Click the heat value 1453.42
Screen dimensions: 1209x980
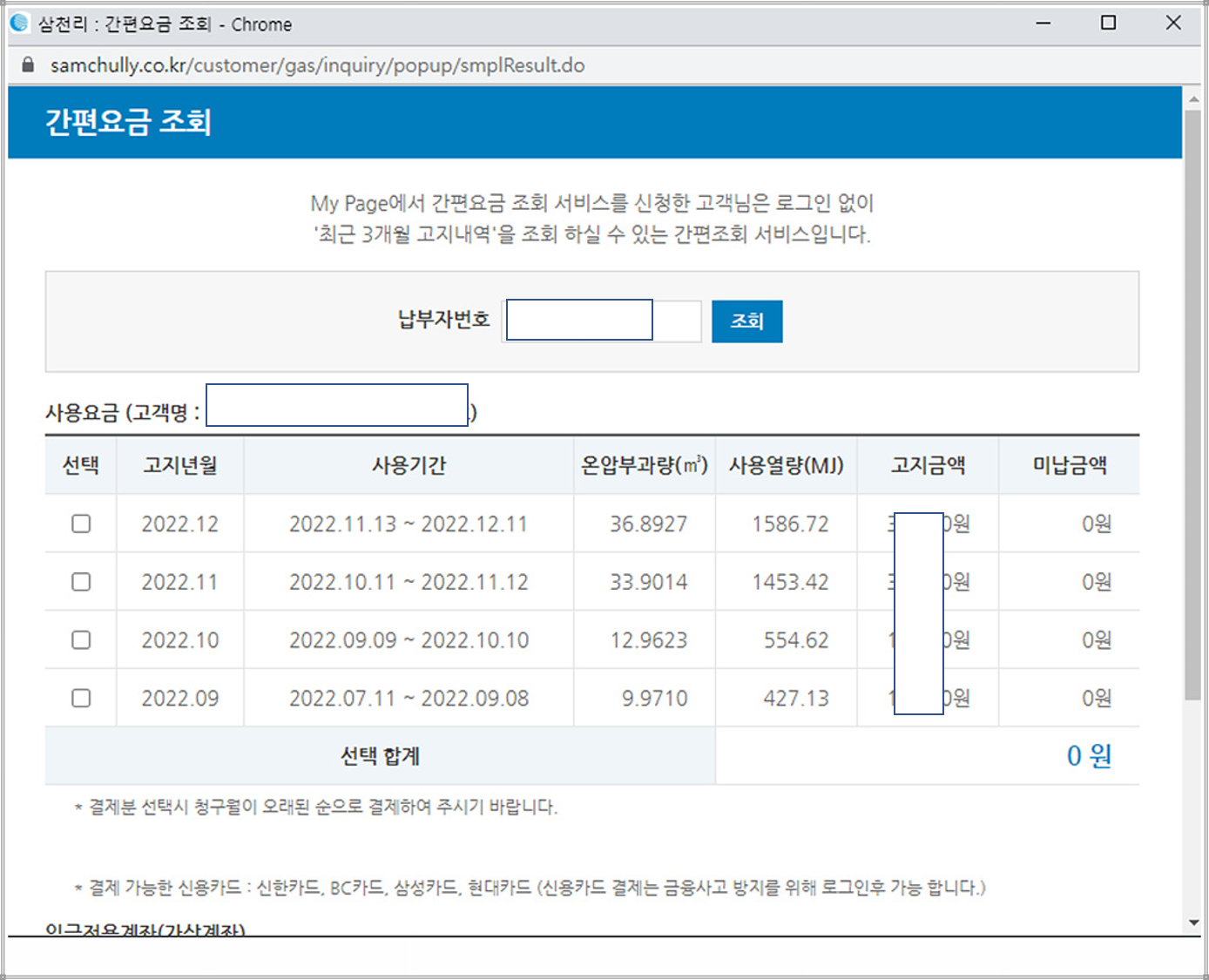[x=790, y=582]
